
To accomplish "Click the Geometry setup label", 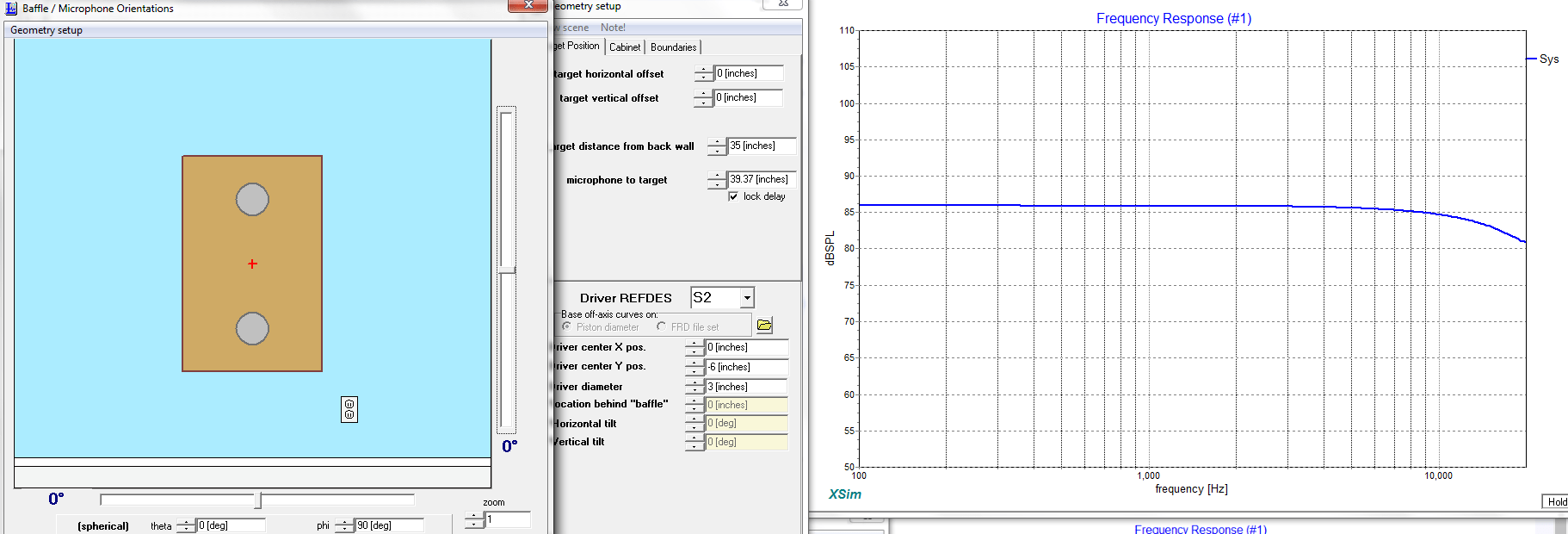I will [46, 30].
